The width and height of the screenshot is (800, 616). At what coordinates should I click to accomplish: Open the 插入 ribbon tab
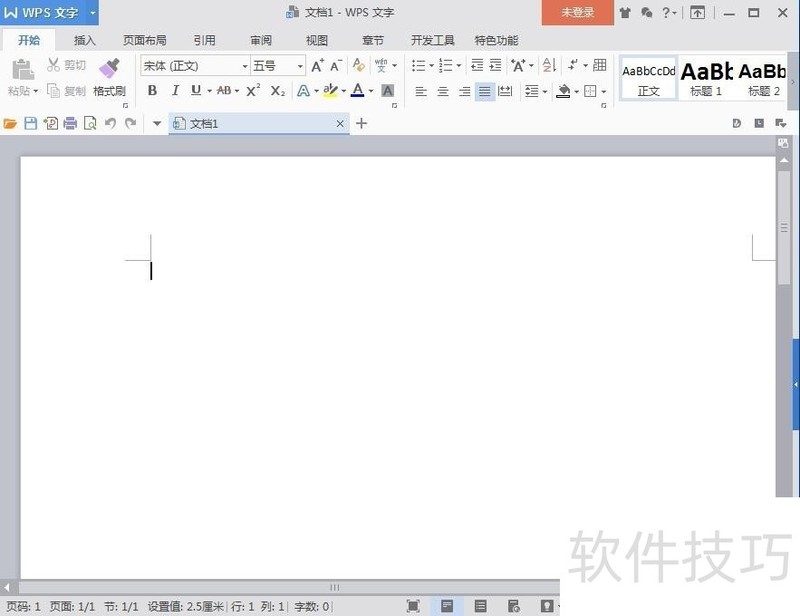(85, 41)
